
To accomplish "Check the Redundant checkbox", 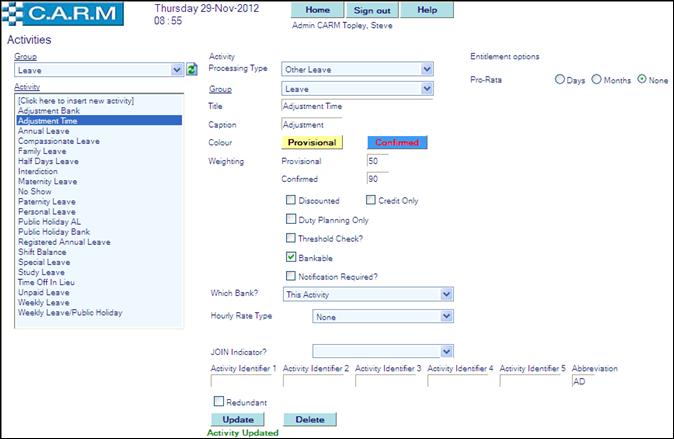I will pos(217,402).
